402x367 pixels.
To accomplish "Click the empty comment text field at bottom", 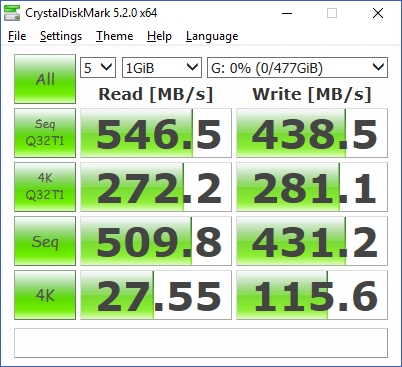I will pos(201,343).
